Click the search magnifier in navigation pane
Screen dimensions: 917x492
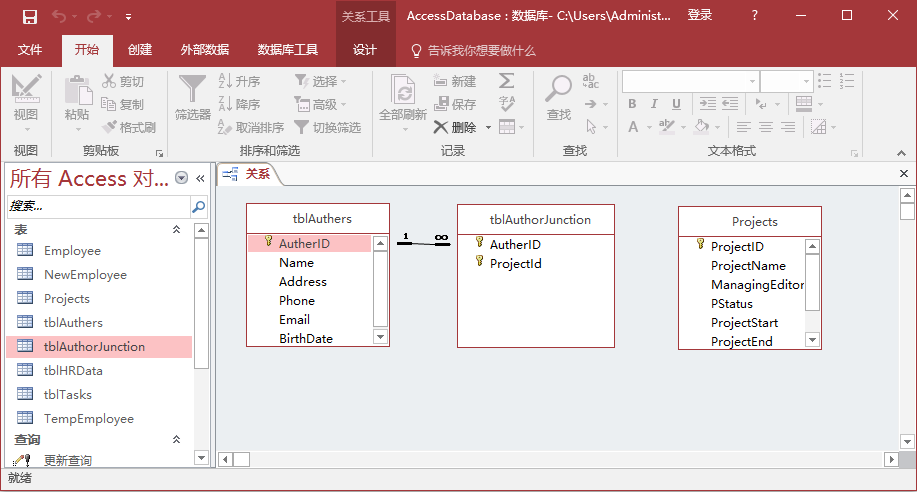tap(198, 207)
